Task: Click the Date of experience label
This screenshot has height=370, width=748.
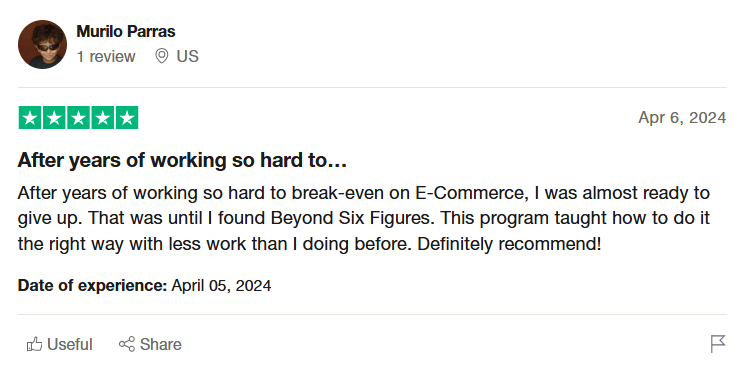Action: tap(92, 286)
